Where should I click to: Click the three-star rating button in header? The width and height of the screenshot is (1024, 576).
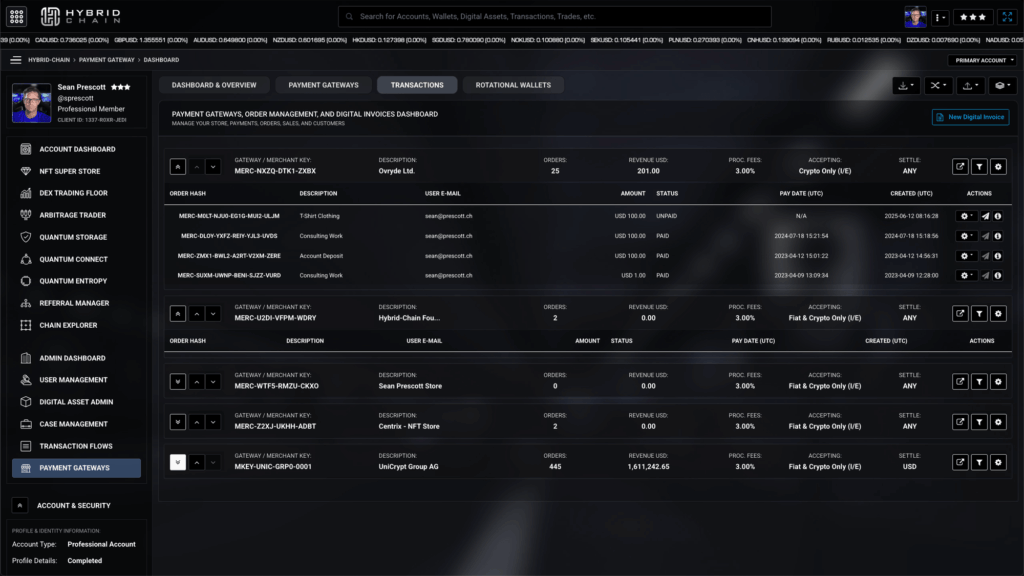pyautogui.click(x=973, y=17)
